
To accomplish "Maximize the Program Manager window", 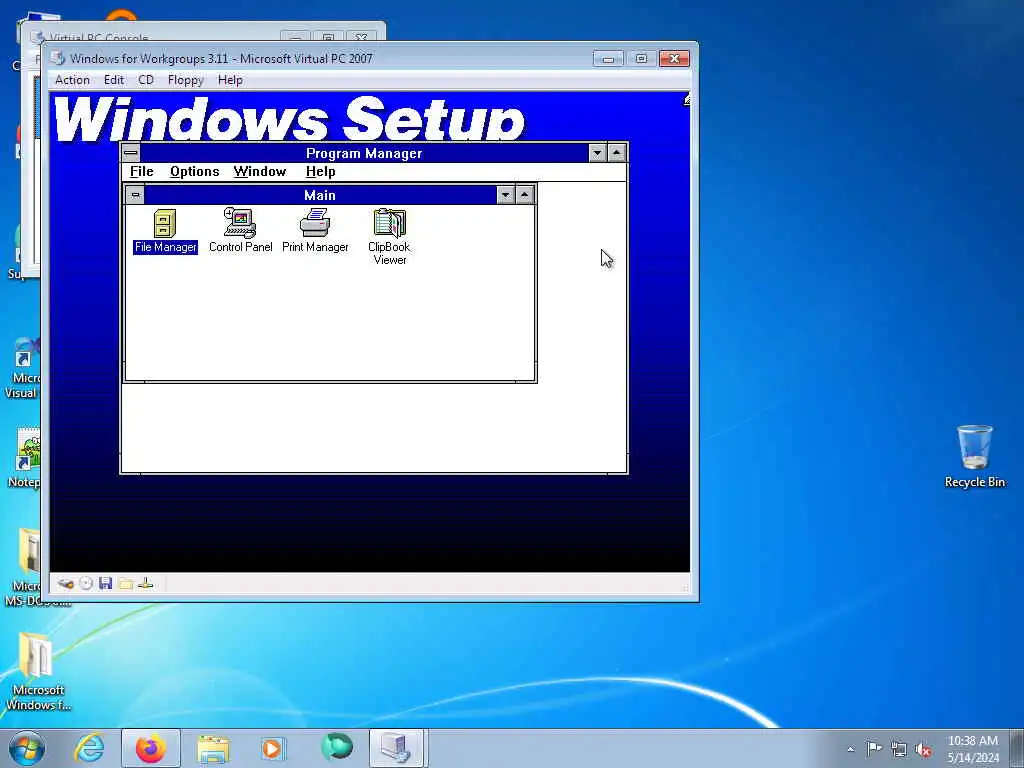I will pos(616,153).
